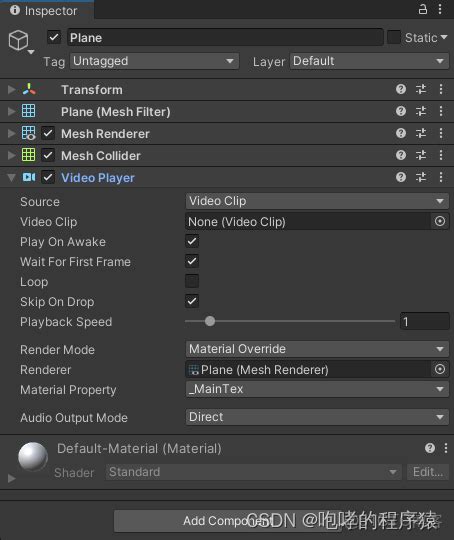Expand the Plane (Mesh Filter) component

click(x=11, y=111)
